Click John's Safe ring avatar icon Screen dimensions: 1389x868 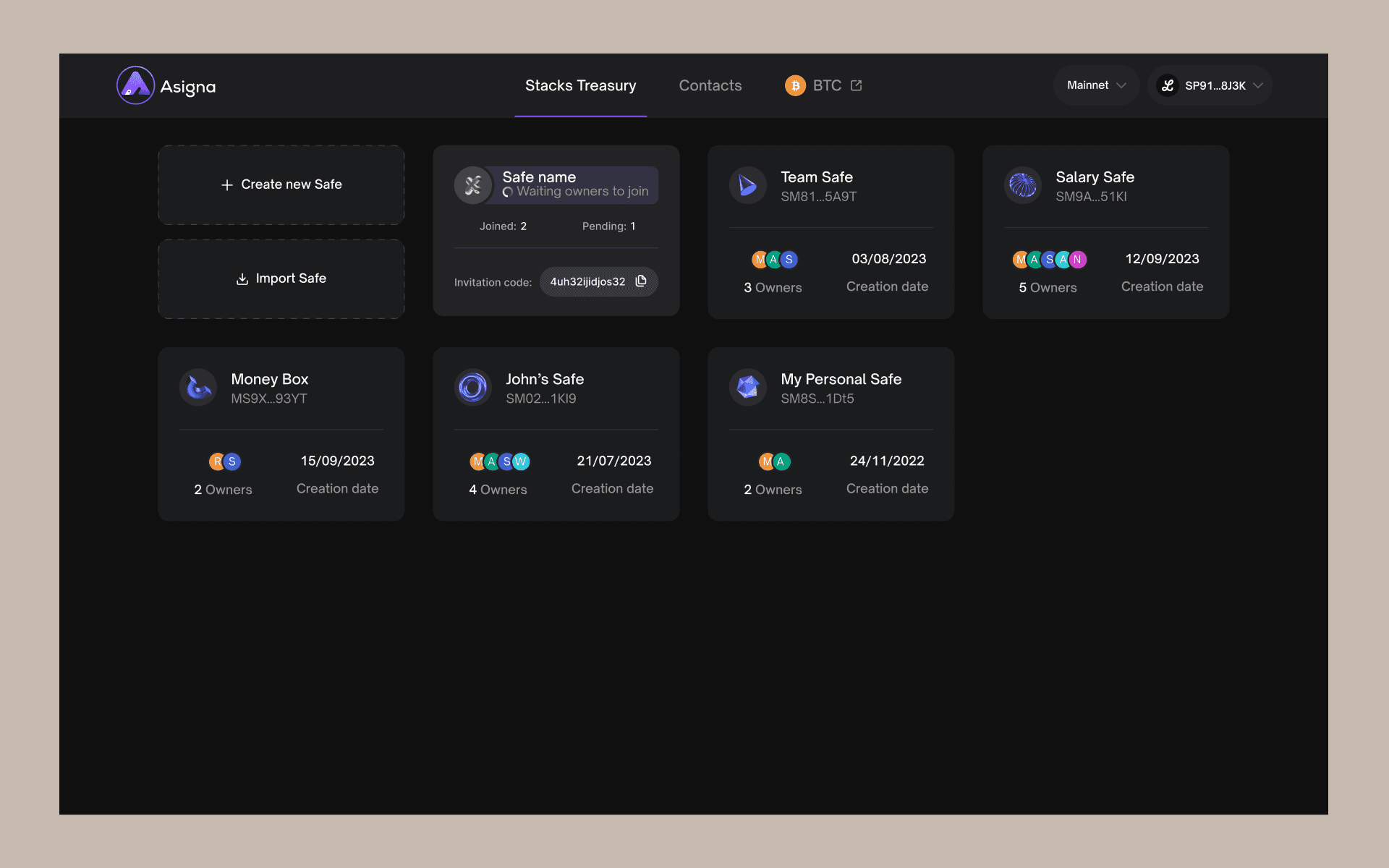pyautogui.click(x=472, y=388)
